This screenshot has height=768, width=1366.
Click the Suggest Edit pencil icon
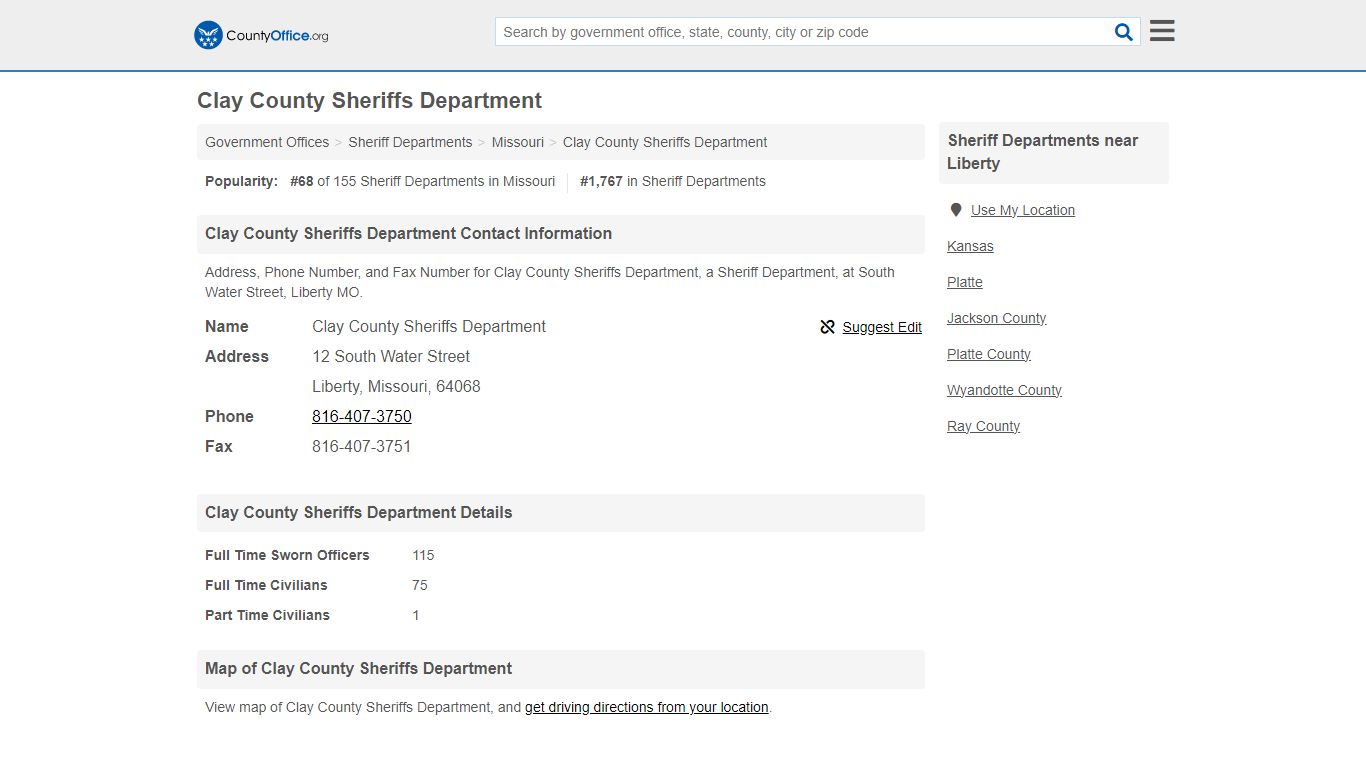[x=827, y=327]
